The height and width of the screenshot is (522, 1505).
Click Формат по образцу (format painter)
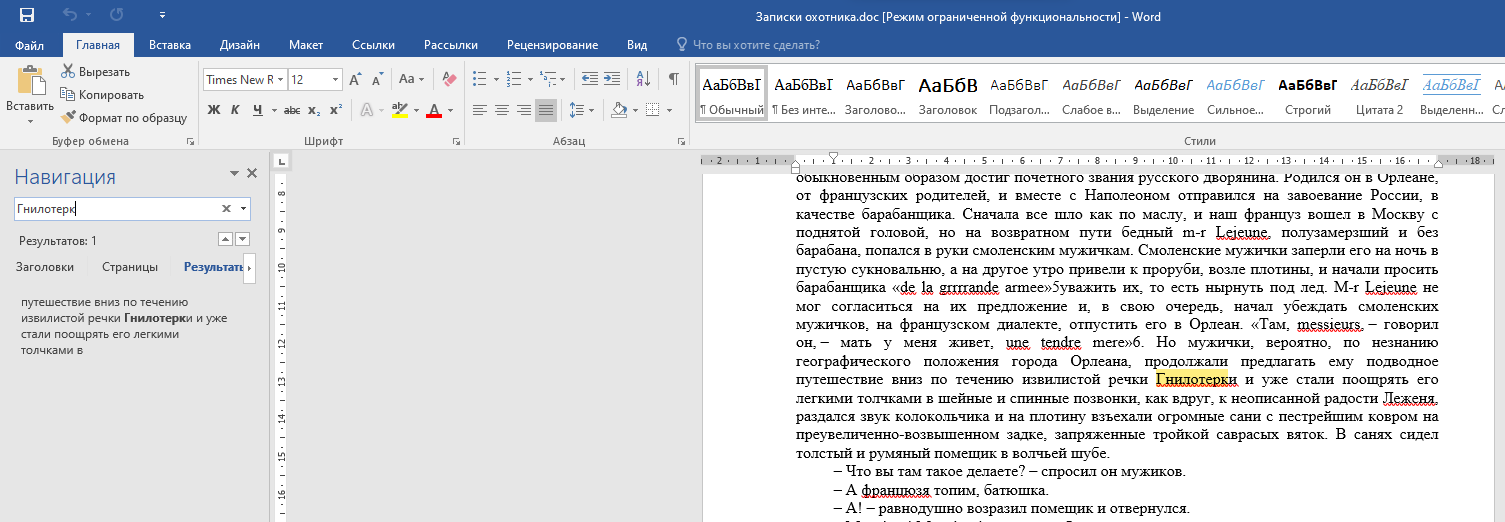(x=125, y=118)
